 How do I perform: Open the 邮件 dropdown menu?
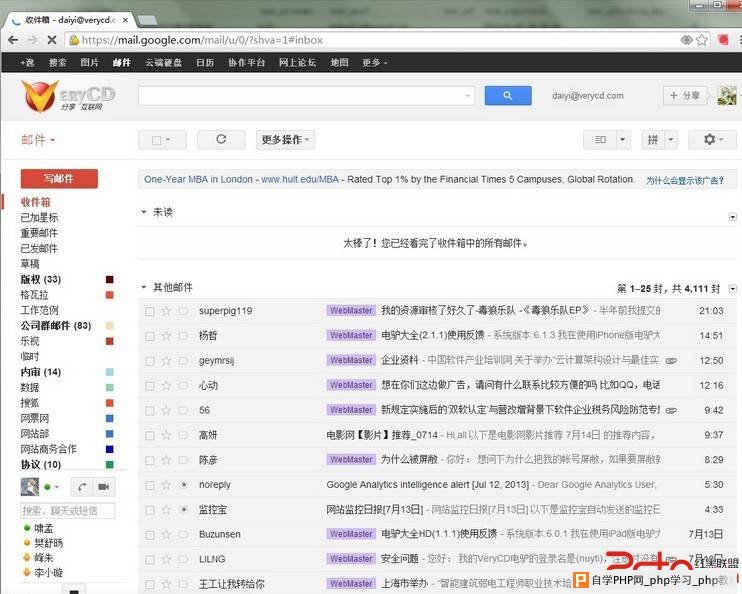(x=38, y=140)
